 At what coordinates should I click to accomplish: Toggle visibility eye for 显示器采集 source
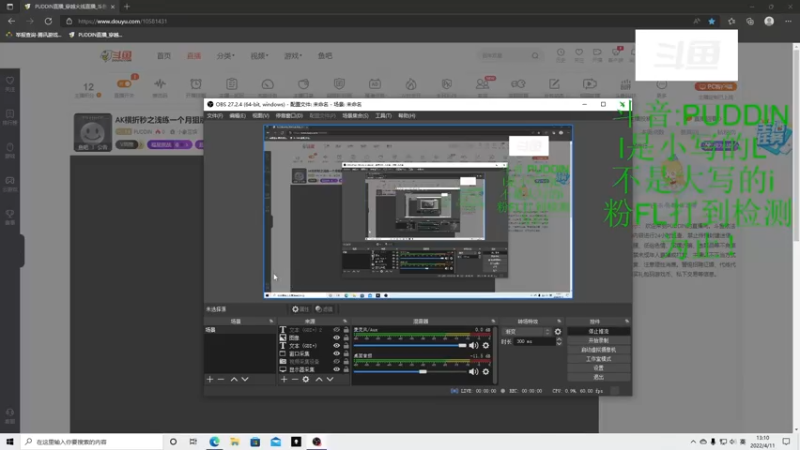coord(336,369)
